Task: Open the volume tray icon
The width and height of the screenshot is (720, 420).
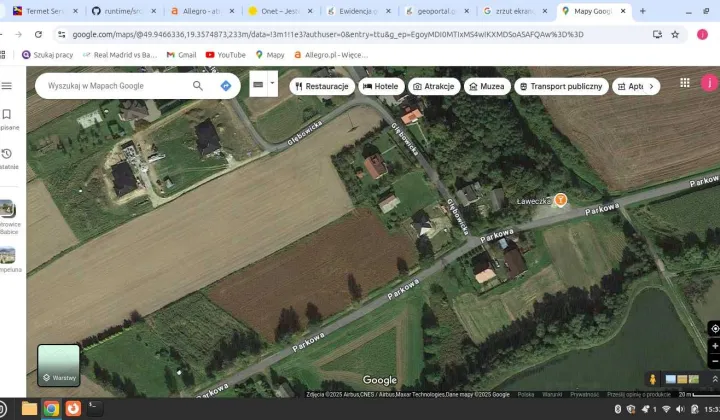Action: click(680, 409)
